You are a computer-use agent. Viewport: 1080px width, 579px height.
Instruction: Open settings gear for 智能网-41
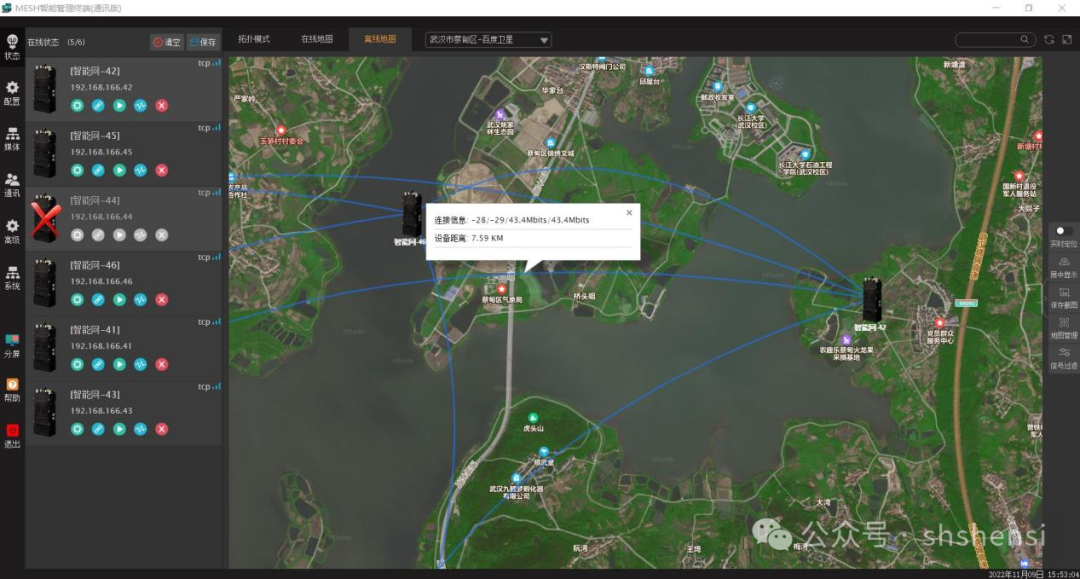pyautogui.click(x=77, y=364)
